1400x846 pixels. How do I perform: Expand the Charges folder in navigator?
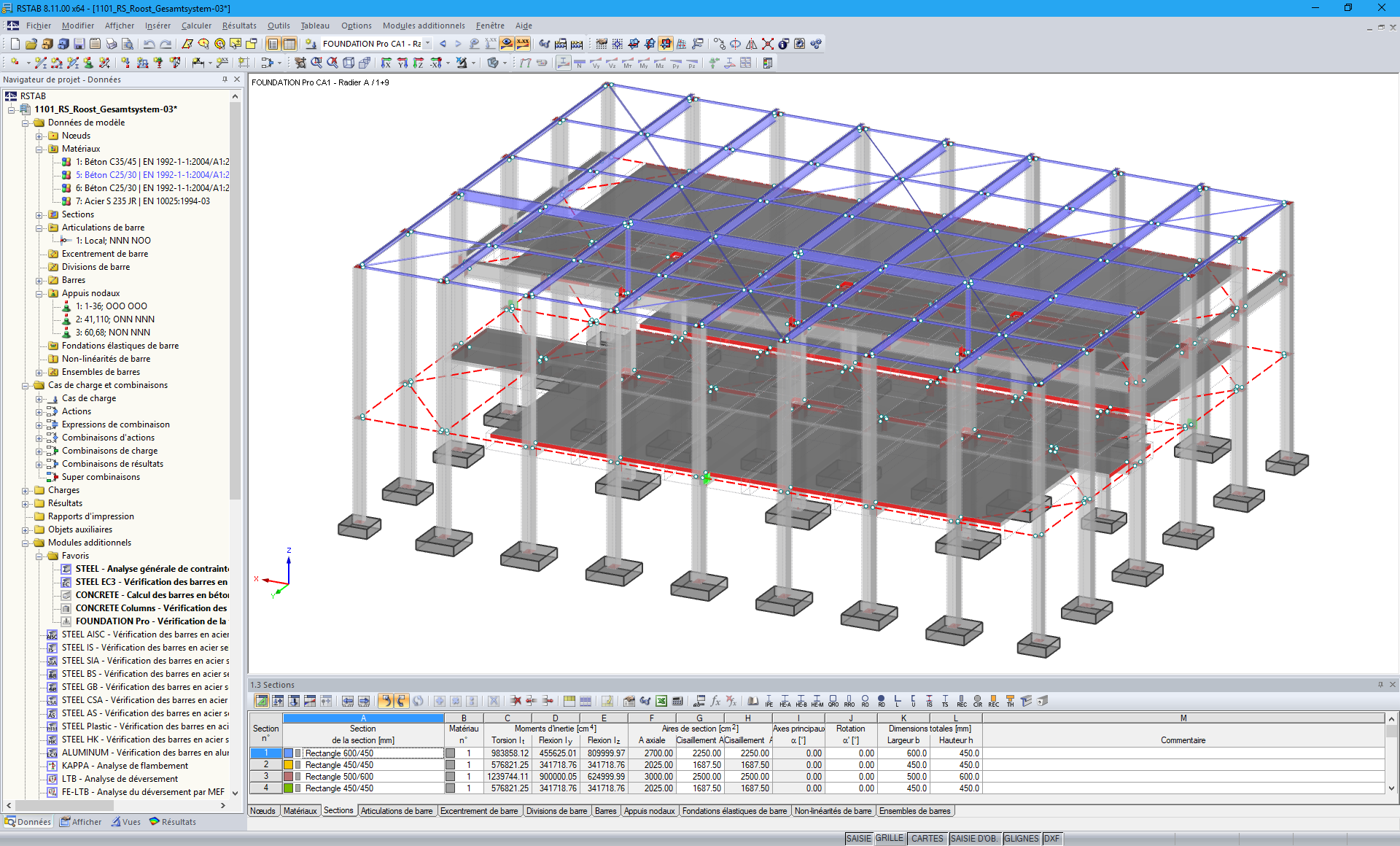click(x=26, y=490)
